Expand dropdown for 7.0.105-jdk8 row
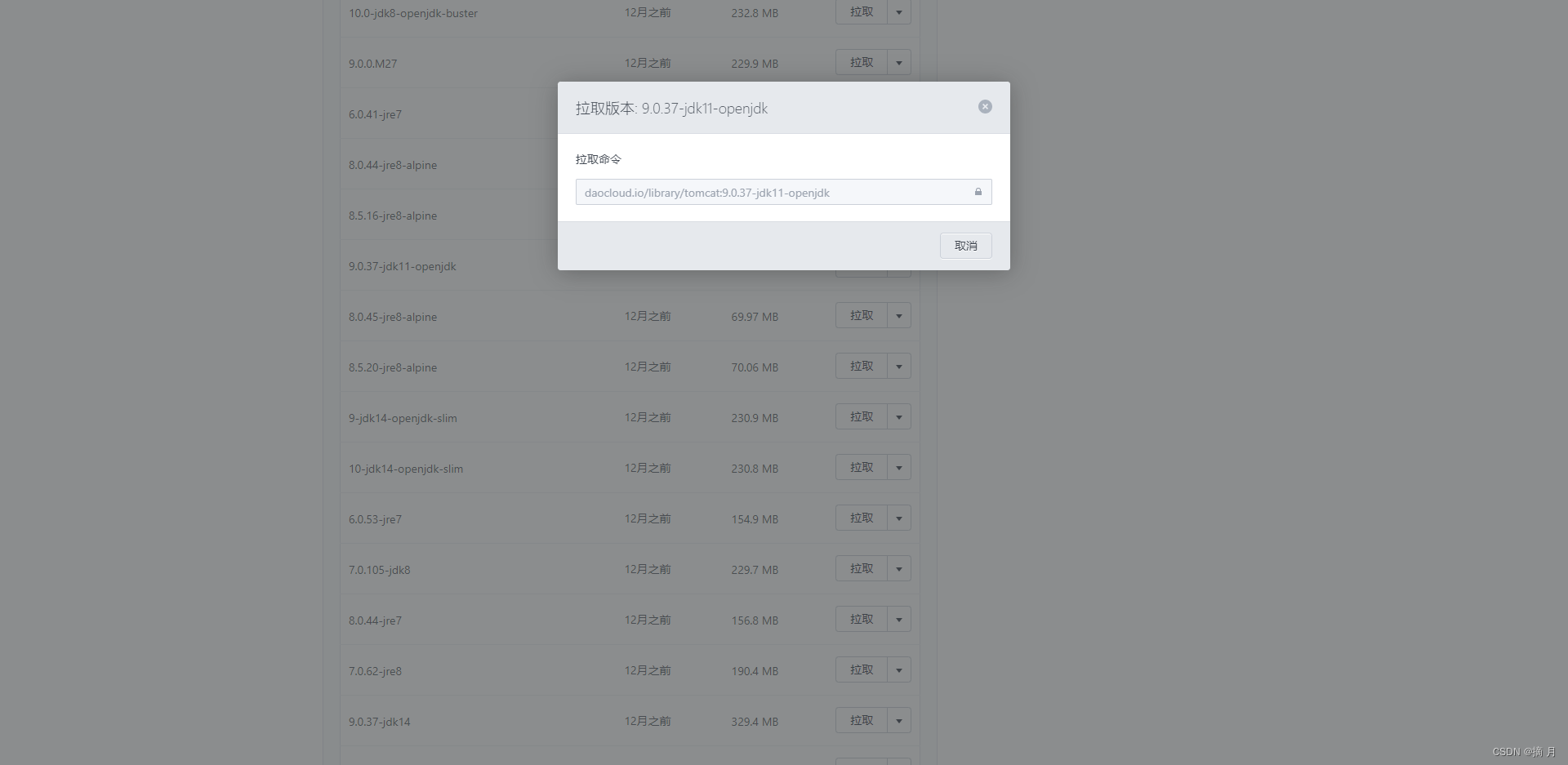1568x765 pixels. [898, 569]
